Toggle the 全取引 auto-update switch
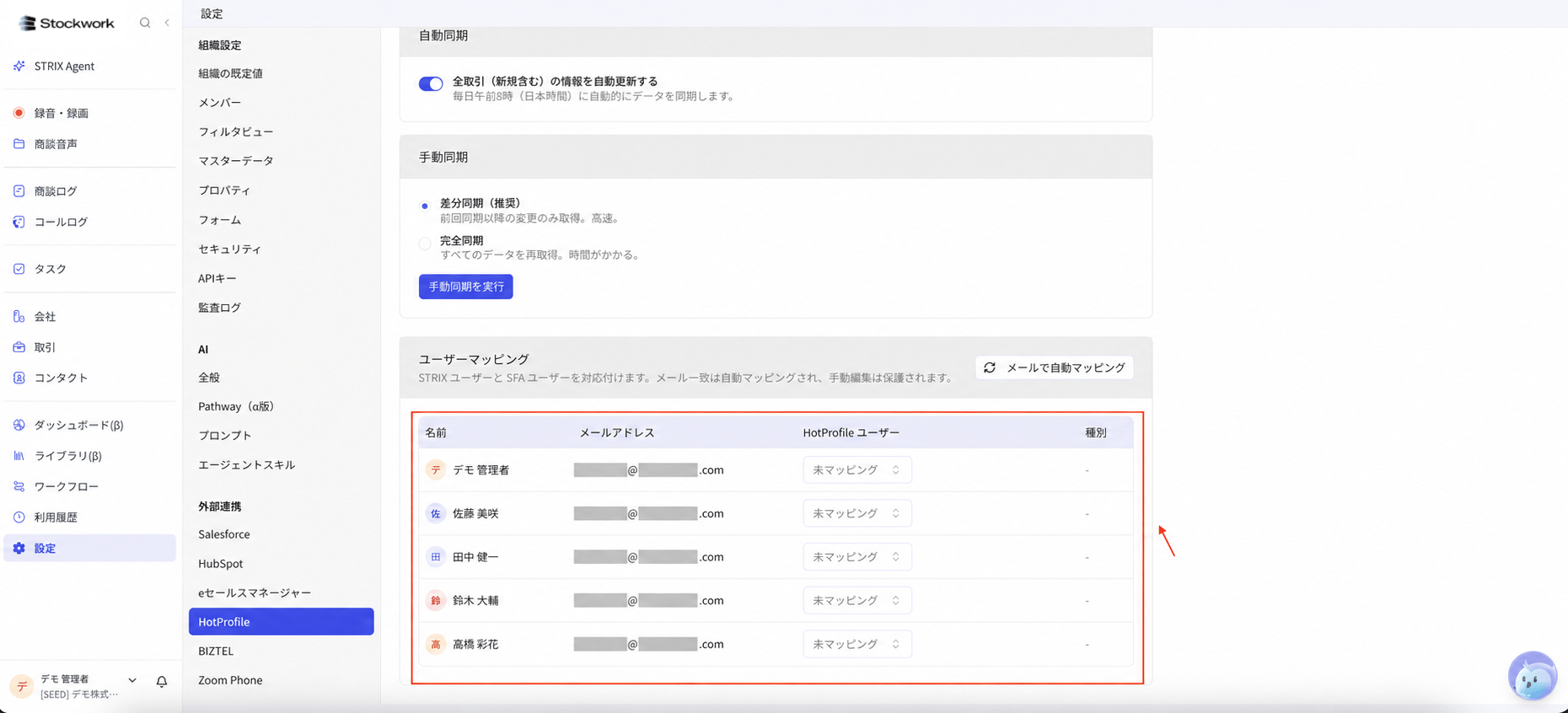This screenshot has width=1568, height=713. click(431, 83)
